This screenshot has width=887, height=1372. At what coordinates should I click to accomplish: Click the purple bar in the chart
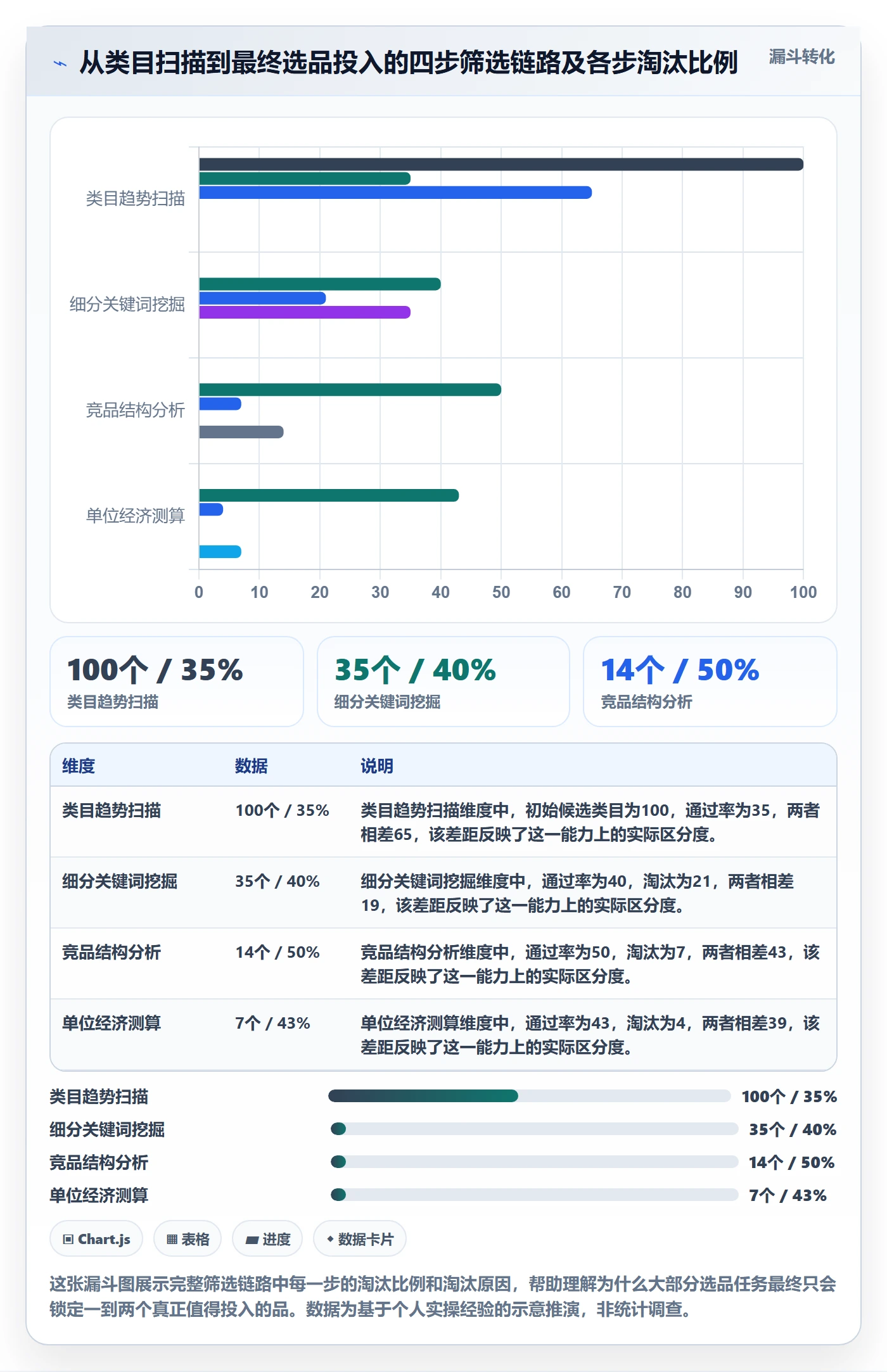305,312
